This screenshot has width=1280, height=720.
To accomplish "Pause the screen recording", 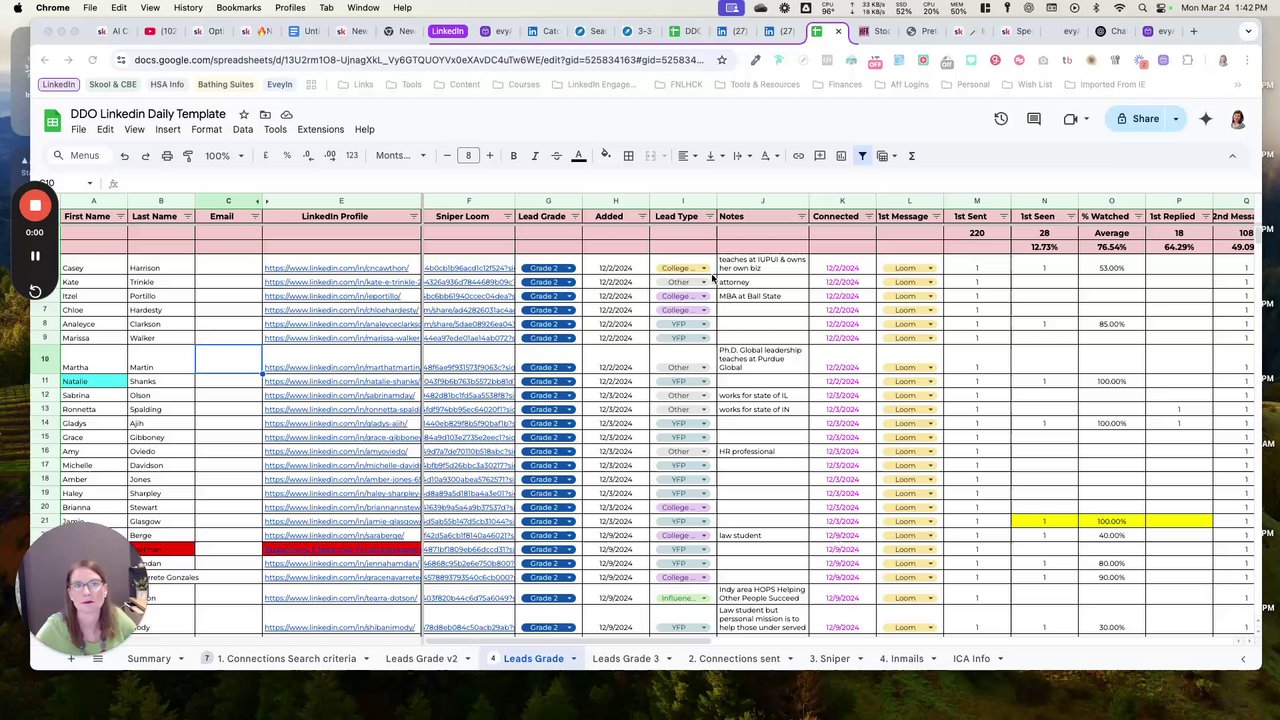I will coord(35,256).
